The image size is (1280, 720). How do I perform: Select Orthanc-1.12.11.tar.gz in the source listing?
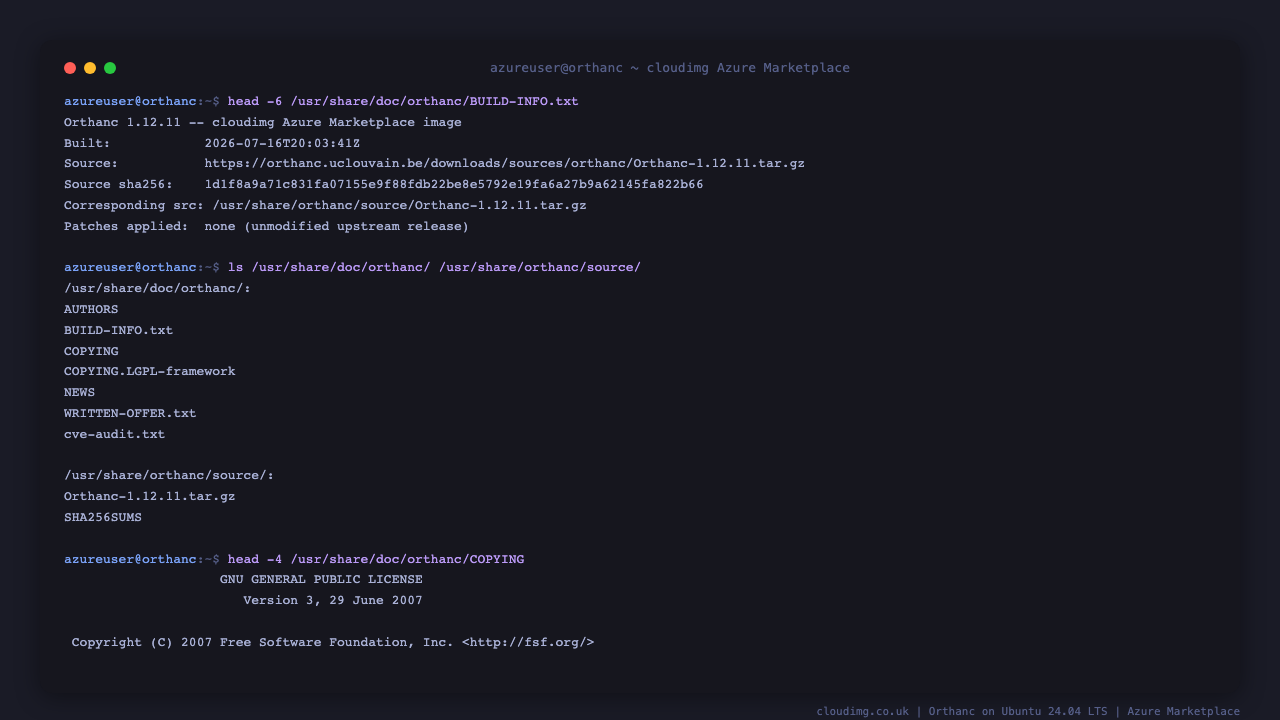click(150, 497)
